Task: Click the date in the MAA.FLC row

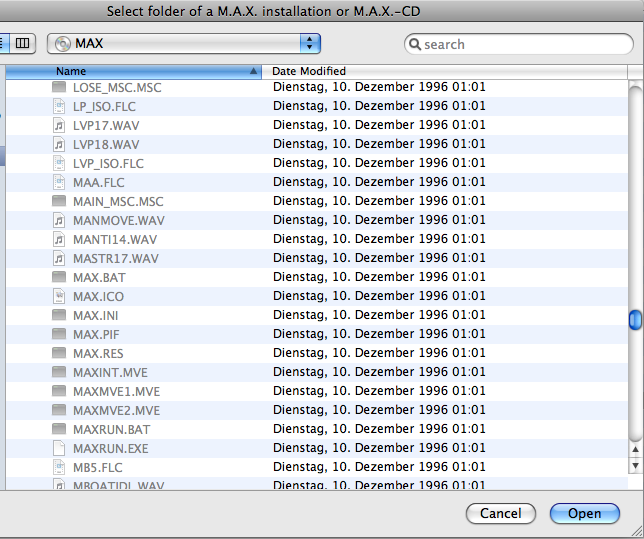Action: (x=379, y=182)
